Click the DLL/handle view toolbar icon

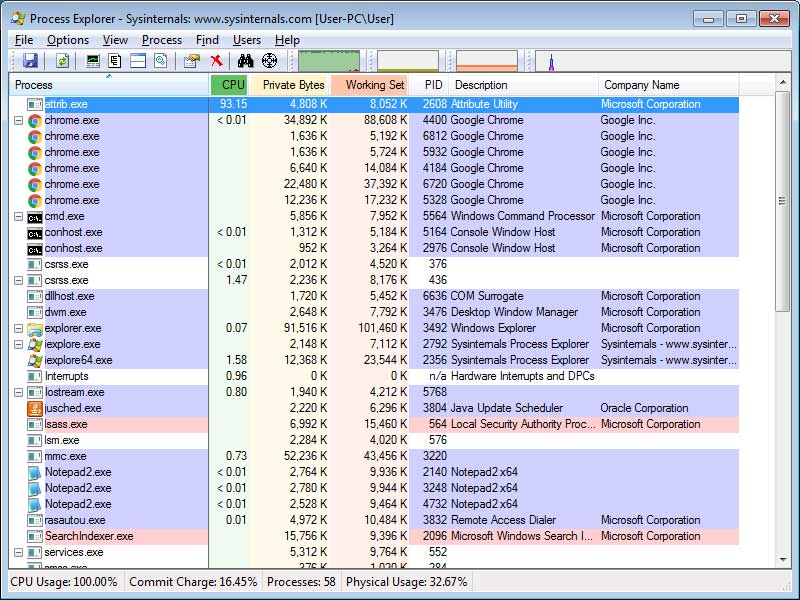pyautogui.click(x=161, y=61)
